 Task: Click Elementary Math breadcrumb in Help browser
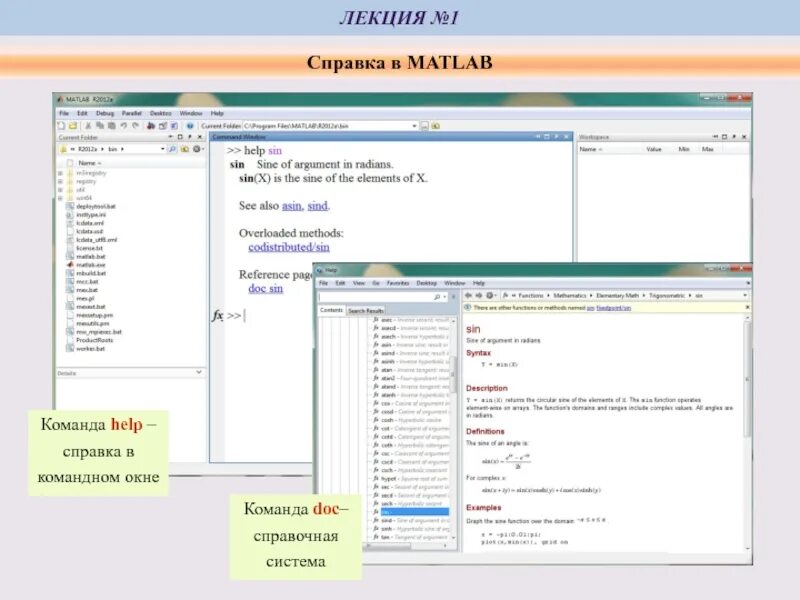617,295
